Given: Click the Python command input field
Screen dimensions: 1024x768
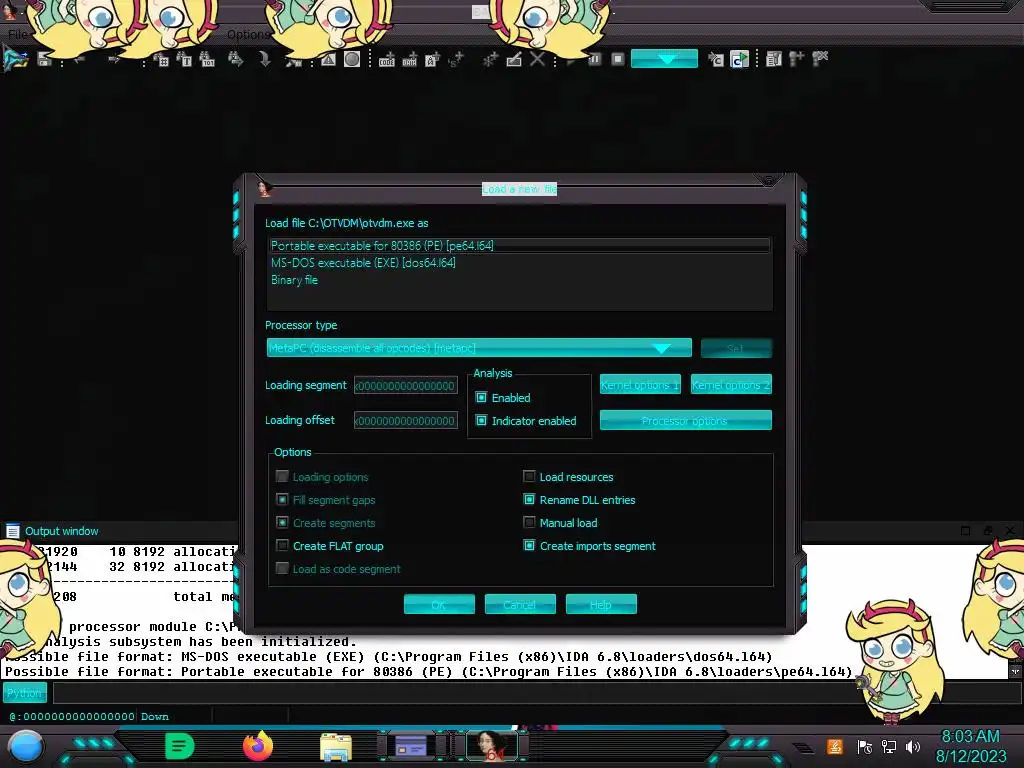Looking at the screenshot, I should [537, 693].
